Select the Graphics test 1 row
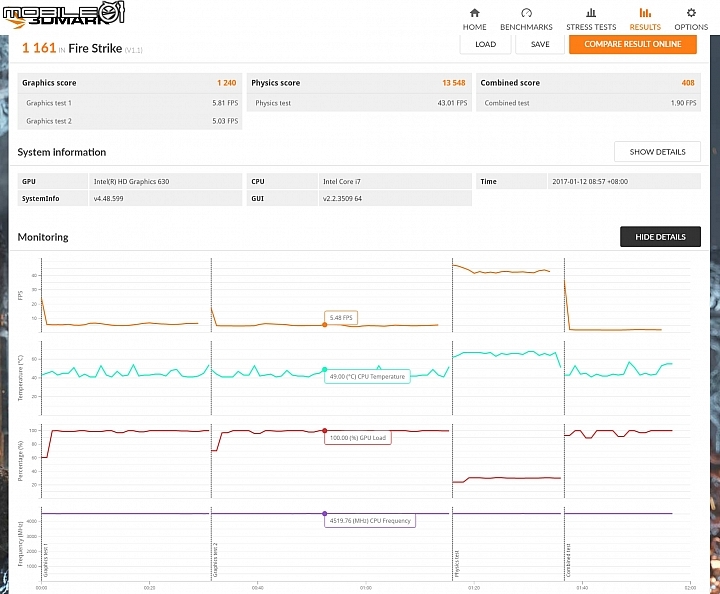720x594 pixels. 130,103
